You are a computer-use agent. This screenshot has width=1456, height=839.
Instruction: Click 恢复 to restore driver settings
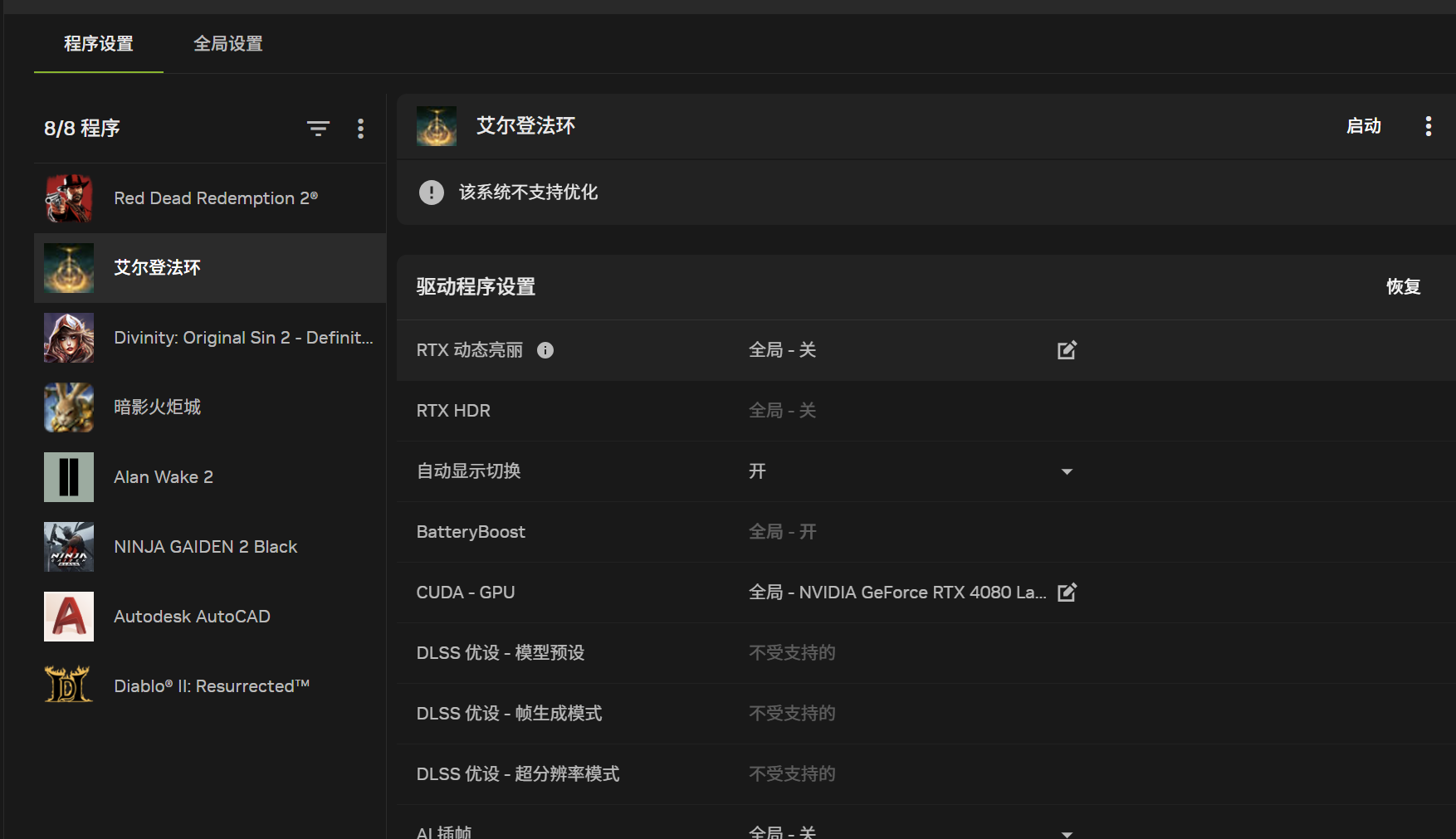tap(1403, 287)
